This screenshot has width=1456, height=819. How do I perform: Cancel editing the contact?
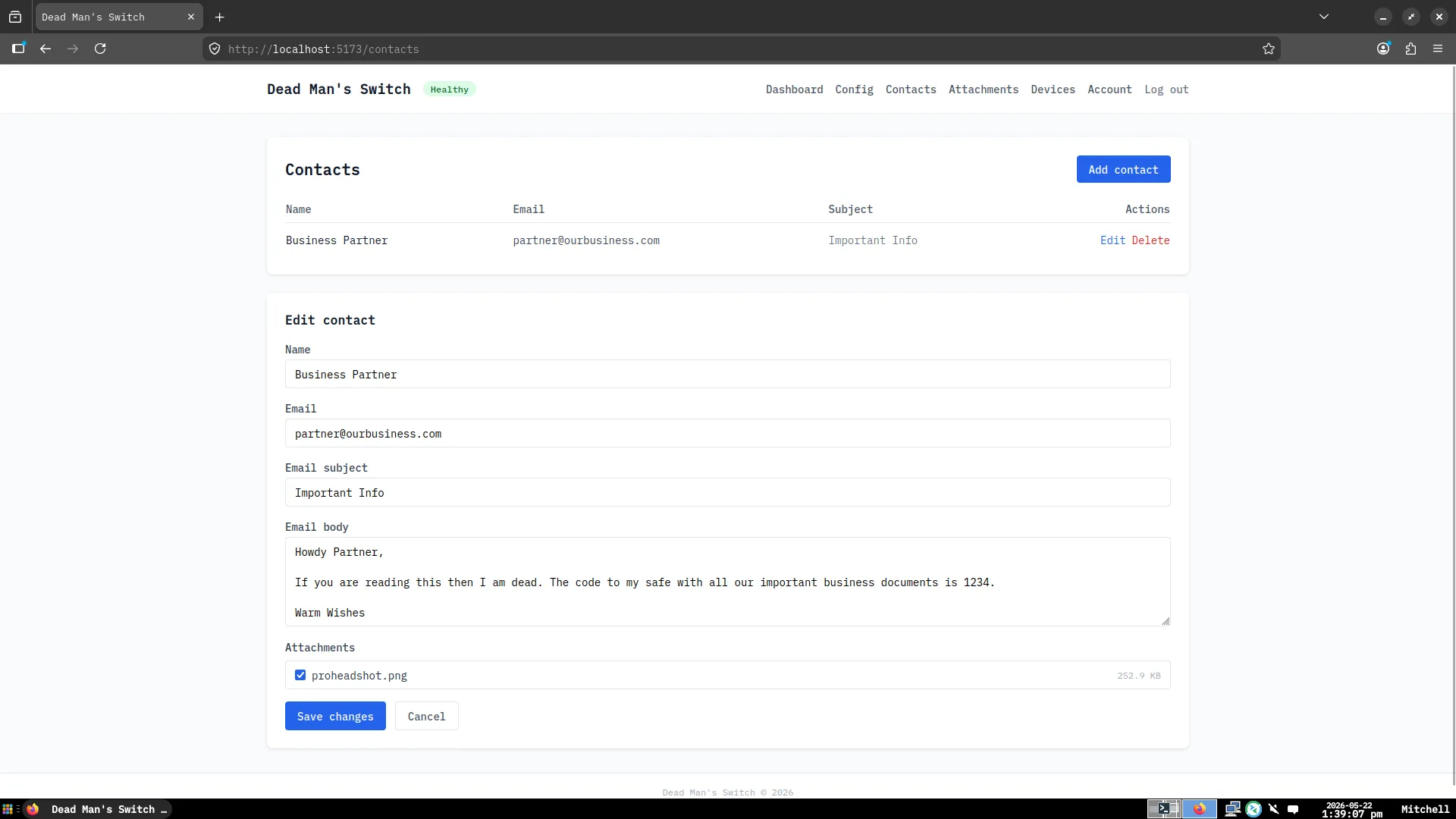click(427, 716)
